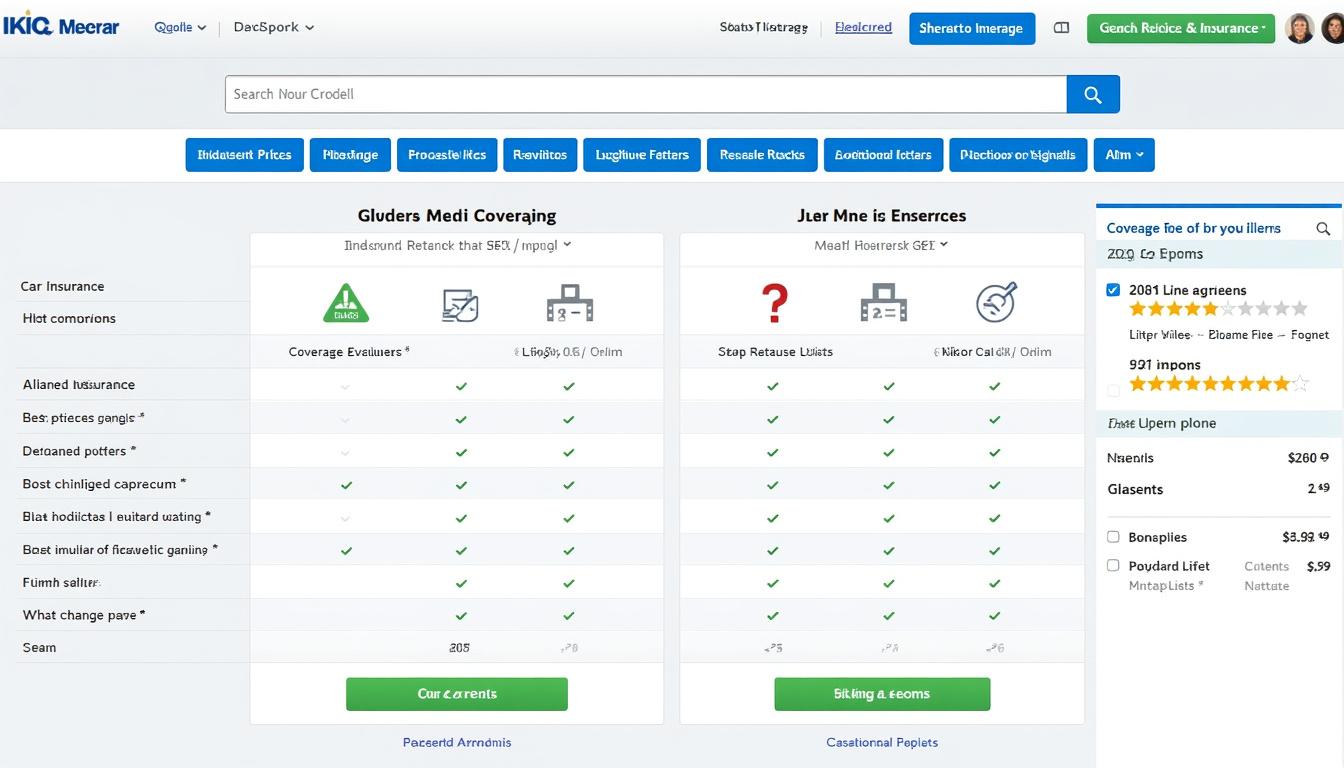Click the Fiumh salller row label
1344x768 pixels.
pyautogui.click(x=61, y=582)
